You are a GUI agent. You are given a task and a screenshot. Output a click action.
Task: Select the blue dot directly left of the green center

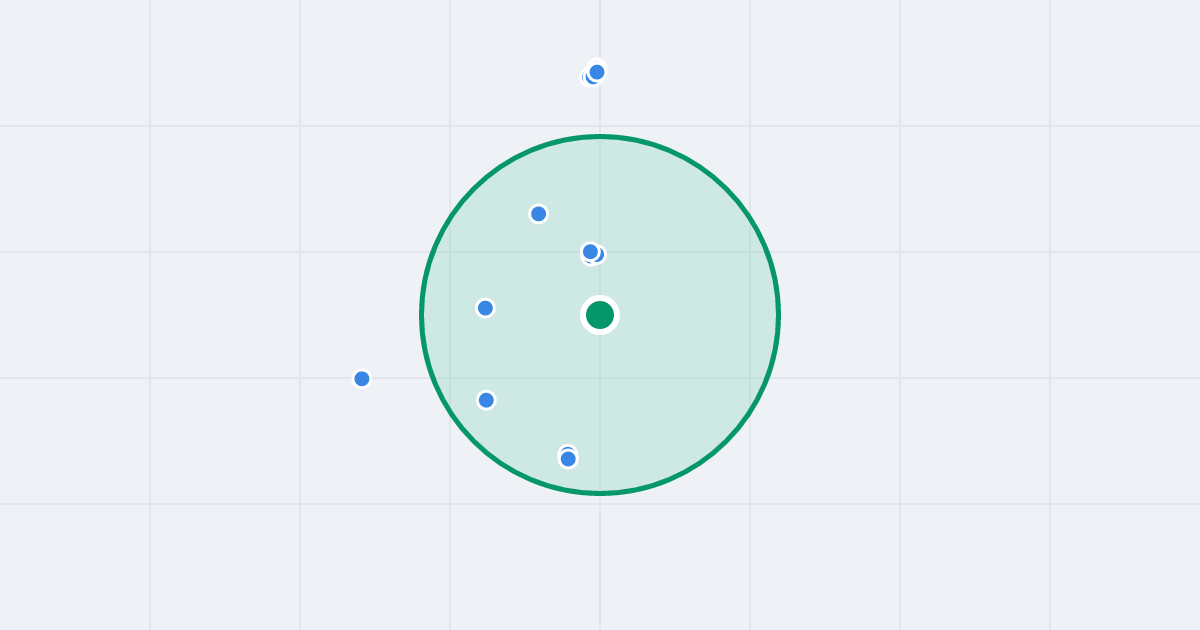(x=485, y=308)
